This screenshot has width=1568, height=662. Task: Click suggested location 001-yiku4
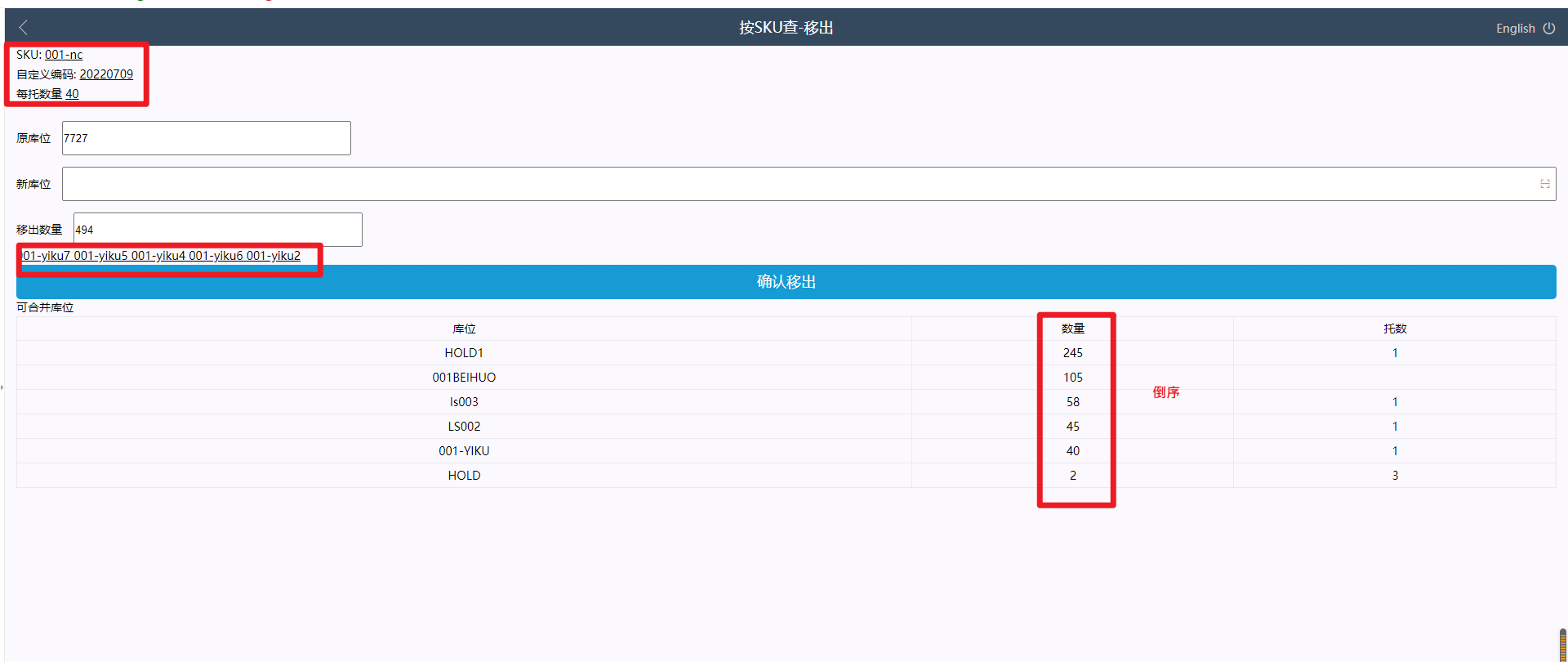[x=158, y=256]
